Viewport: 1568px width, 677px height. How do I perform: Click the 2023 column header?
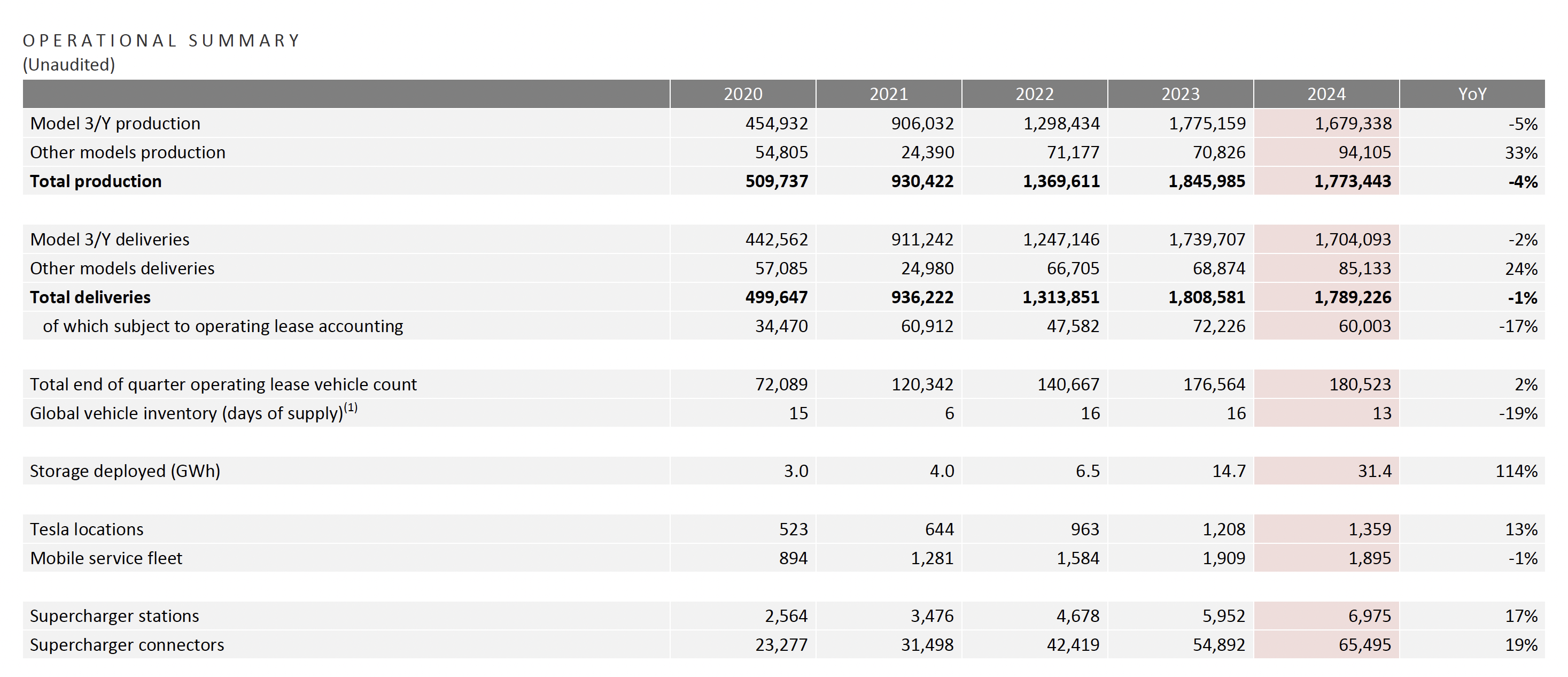(x=1180, y=94)
